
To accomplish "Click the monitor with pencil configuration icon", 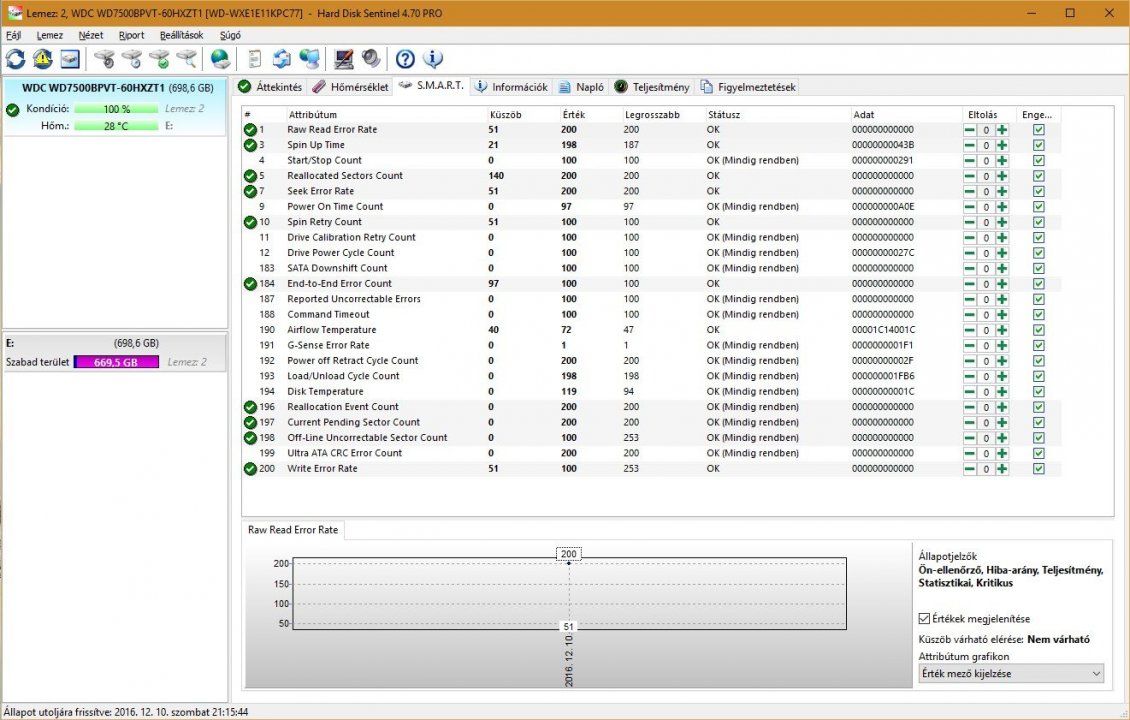I will (343, 59).
